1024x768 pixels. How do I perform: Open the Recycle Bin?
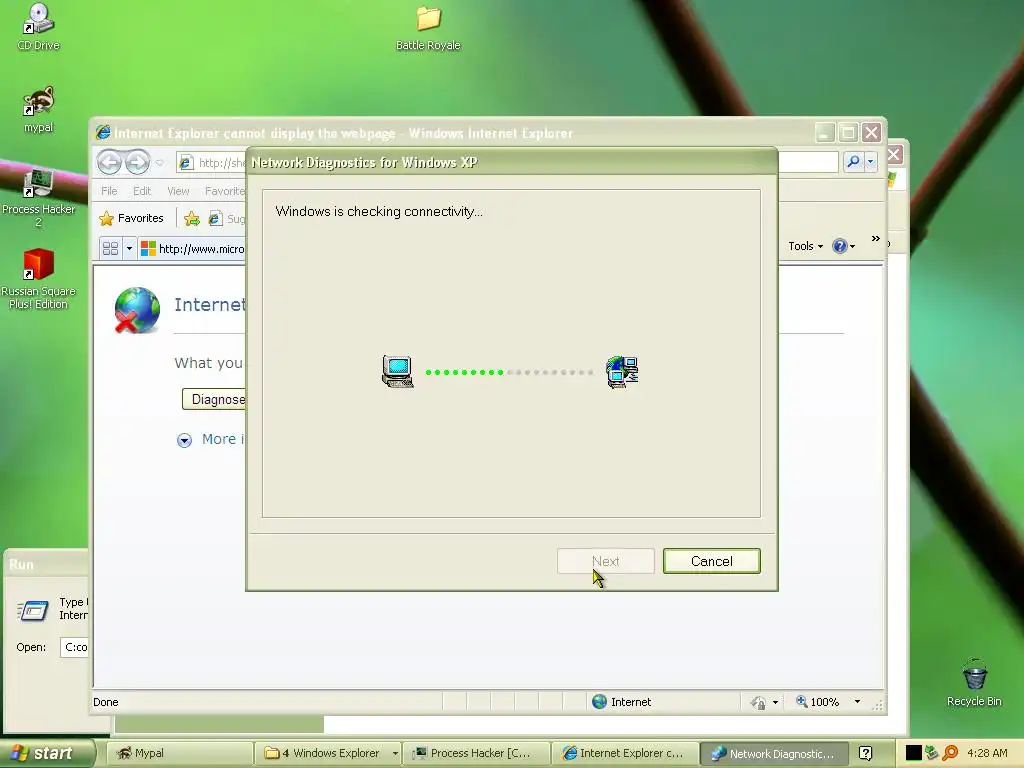click(x=974, y=683)
